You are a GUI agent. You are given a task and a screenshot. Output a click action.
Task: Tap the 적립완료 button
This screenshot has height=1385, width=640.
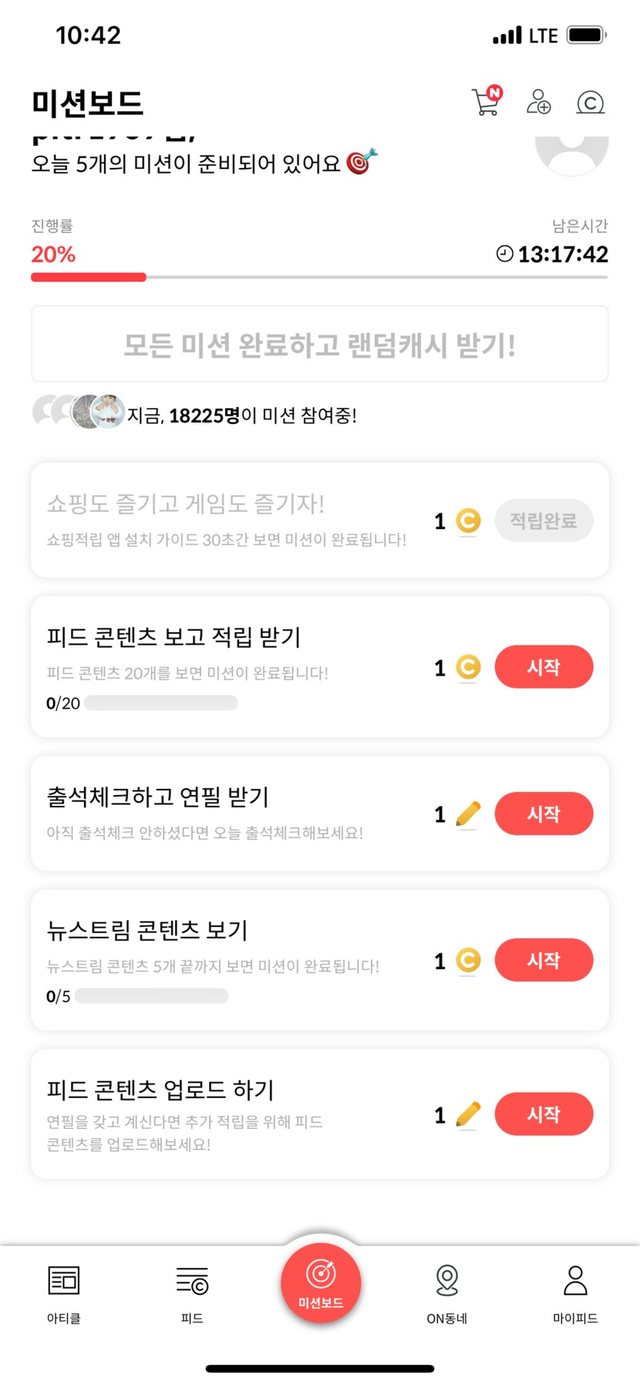coord(543,521)
